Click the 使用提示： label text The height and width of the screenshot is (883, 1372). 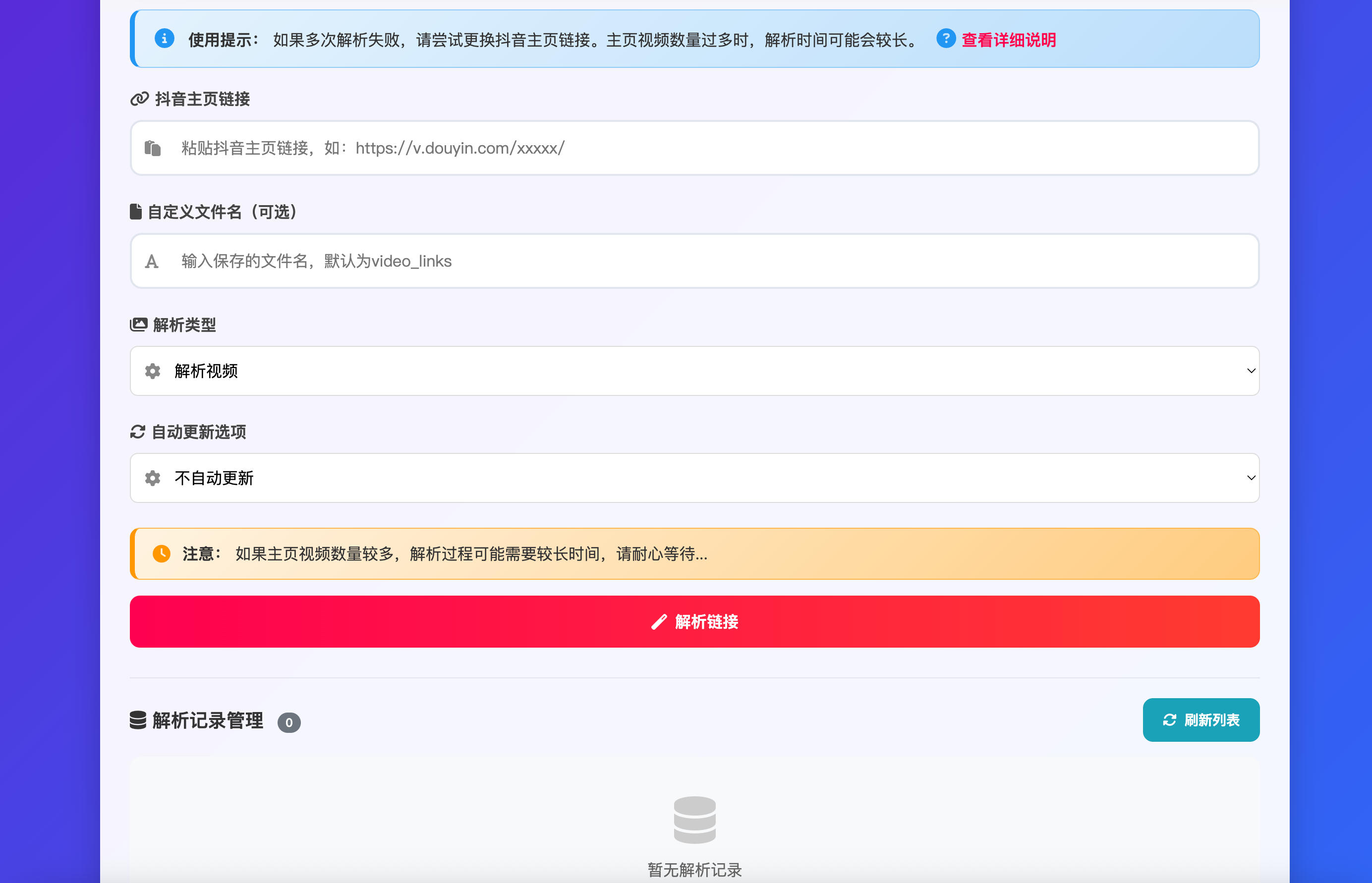point(224,40)
